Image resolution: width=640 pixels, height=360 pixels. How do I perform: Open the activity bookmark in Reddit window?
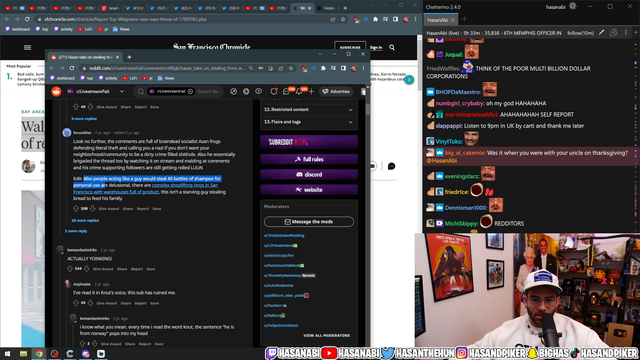coord(108,78)
